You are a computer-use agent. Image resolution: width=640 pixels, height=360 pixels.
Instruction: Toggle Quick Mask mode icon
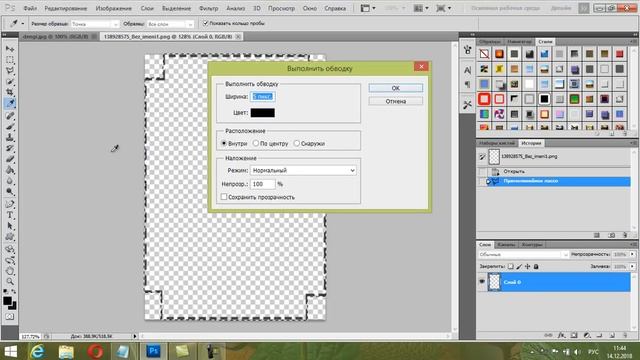pos(10,317)
